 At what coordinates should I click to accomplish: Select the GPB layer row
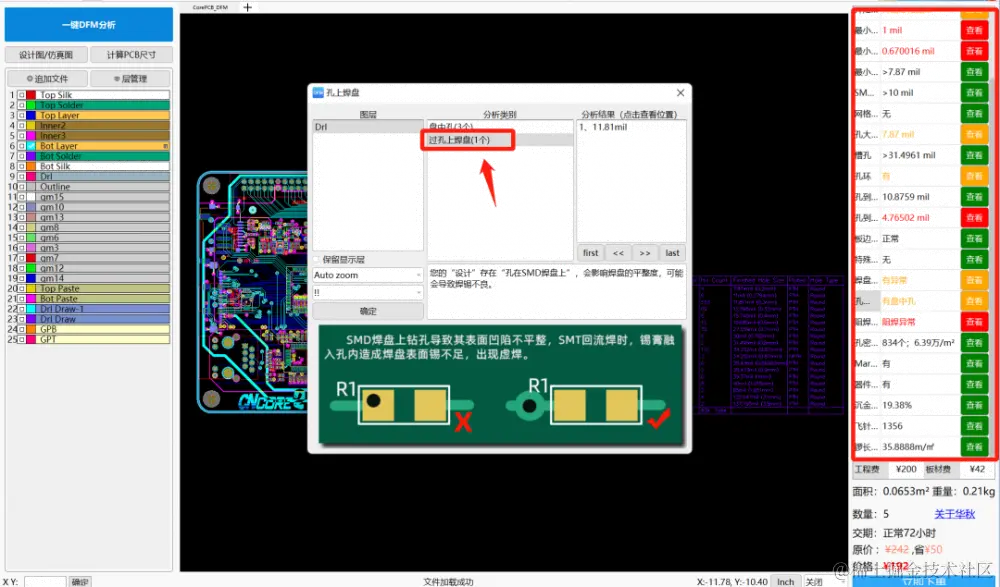click(x=103, y=329)
